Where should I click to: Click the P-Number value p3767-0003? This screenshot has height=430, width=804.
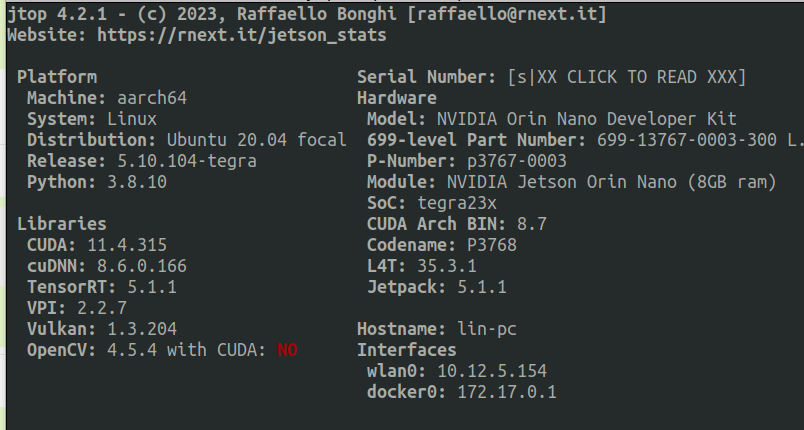click(516, 161)
